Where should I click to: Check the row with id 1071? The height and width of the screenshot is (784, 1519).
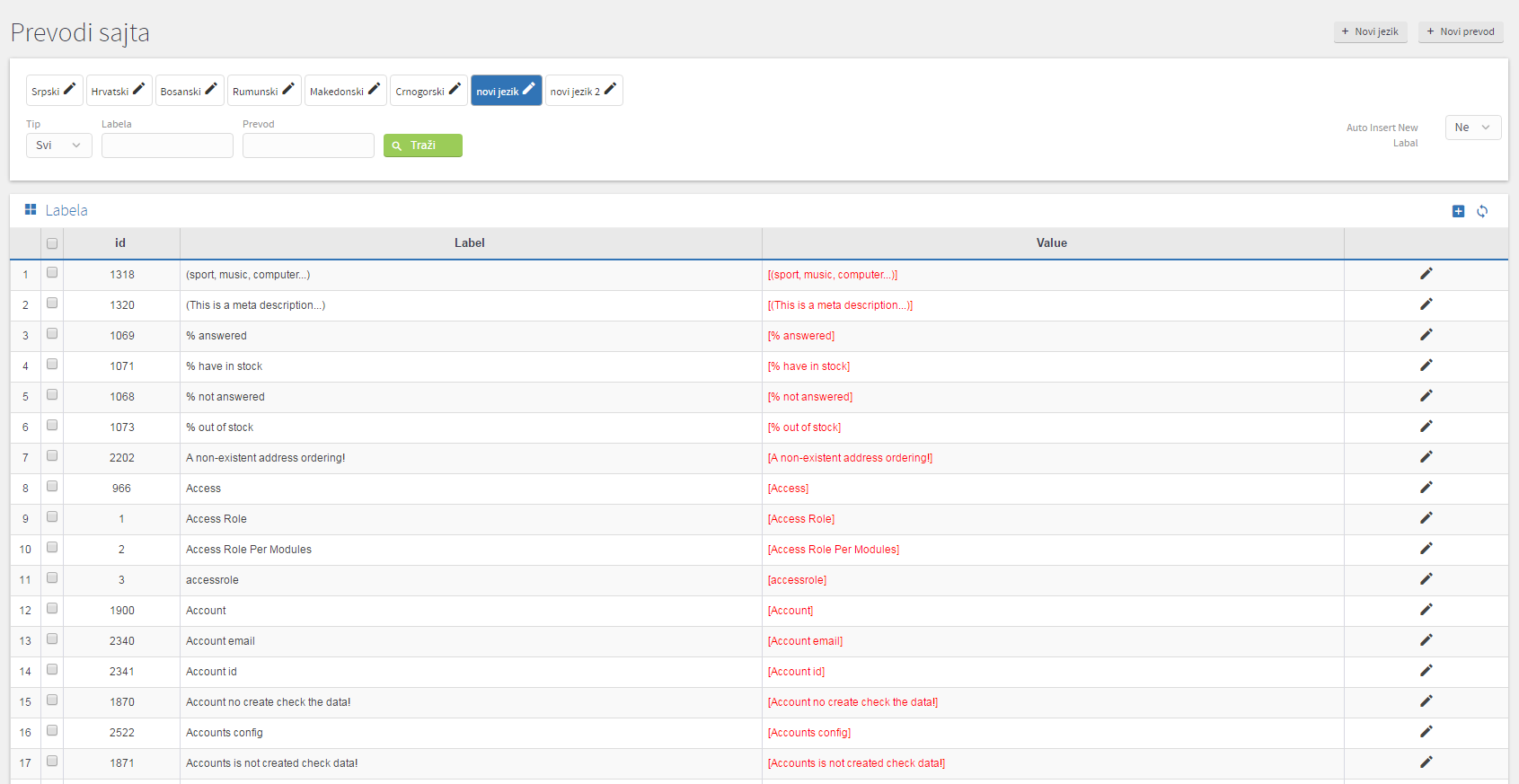click(52, 365)
